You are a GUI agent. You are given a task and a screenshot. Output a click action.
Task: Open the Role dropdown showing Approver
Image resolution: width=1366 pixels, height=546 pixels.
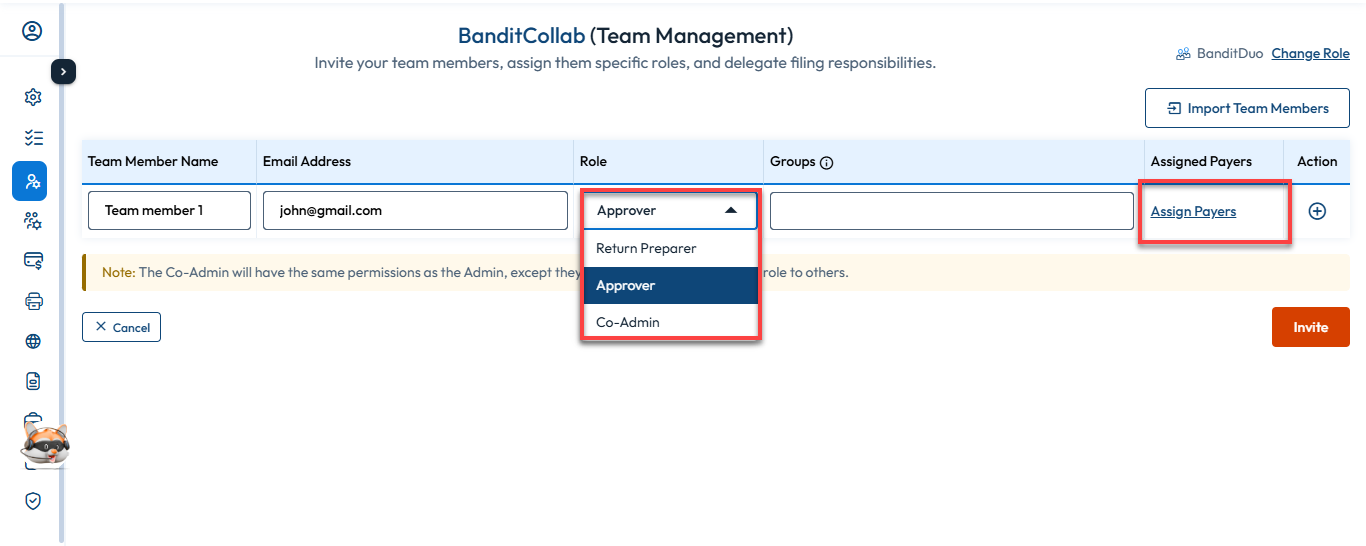[669, 211]
